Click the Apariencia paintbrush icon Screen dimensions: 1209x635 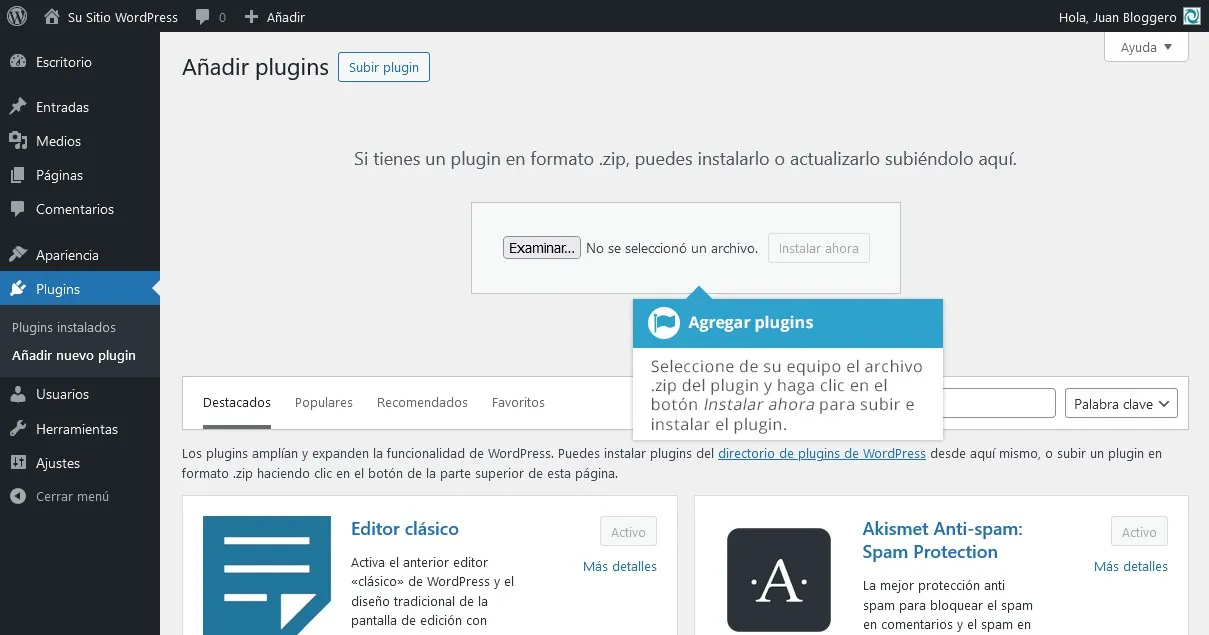coord(18,255)
